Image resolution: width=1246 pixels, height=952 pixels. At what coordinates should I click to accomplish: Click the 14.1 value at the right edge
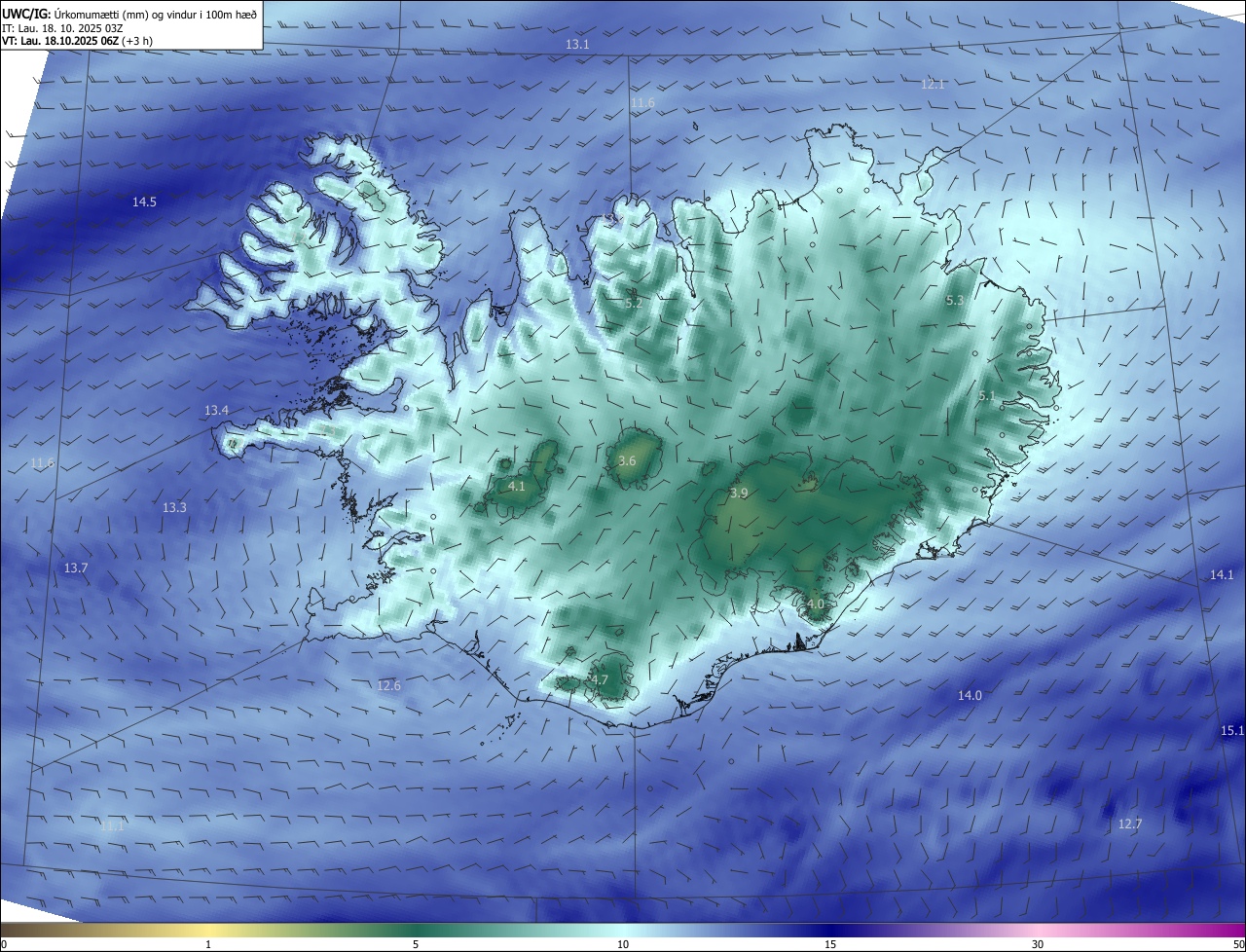tap(1222, 575)
